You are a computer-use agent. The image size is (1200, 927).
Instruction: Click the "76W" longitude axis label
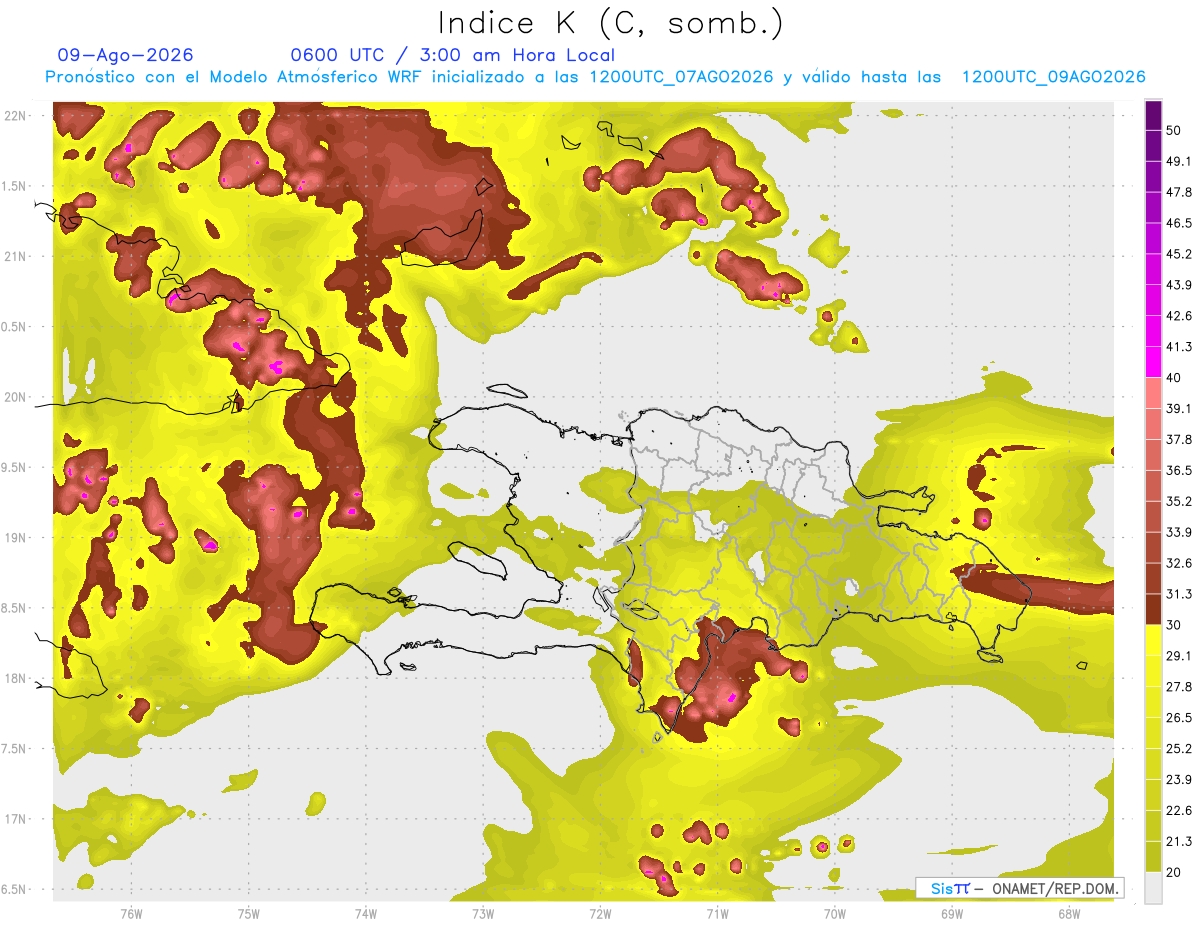click(131, 913)
